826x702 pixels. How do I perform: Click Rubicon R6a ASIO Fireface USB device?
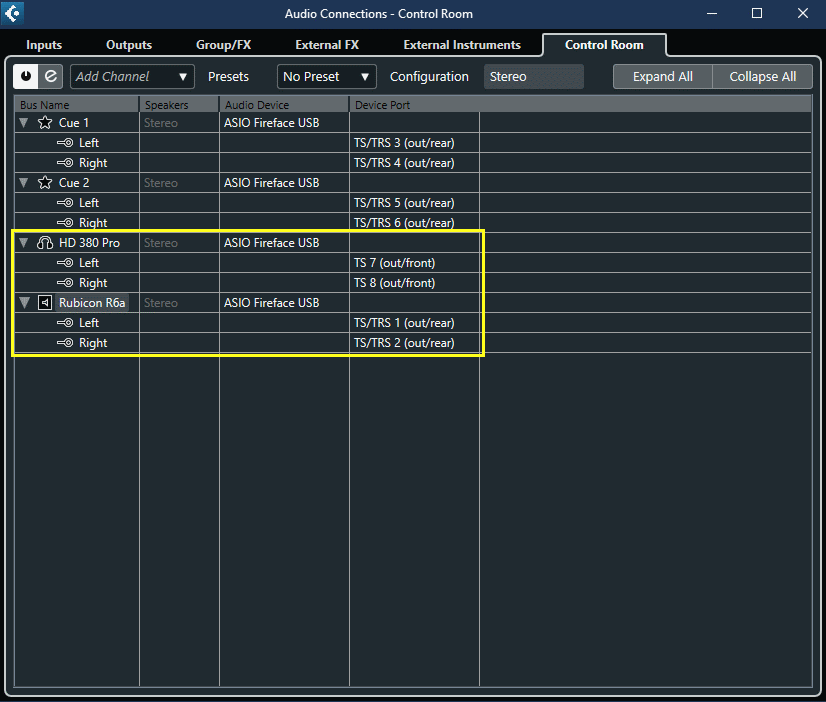click(x=272, y=303)
